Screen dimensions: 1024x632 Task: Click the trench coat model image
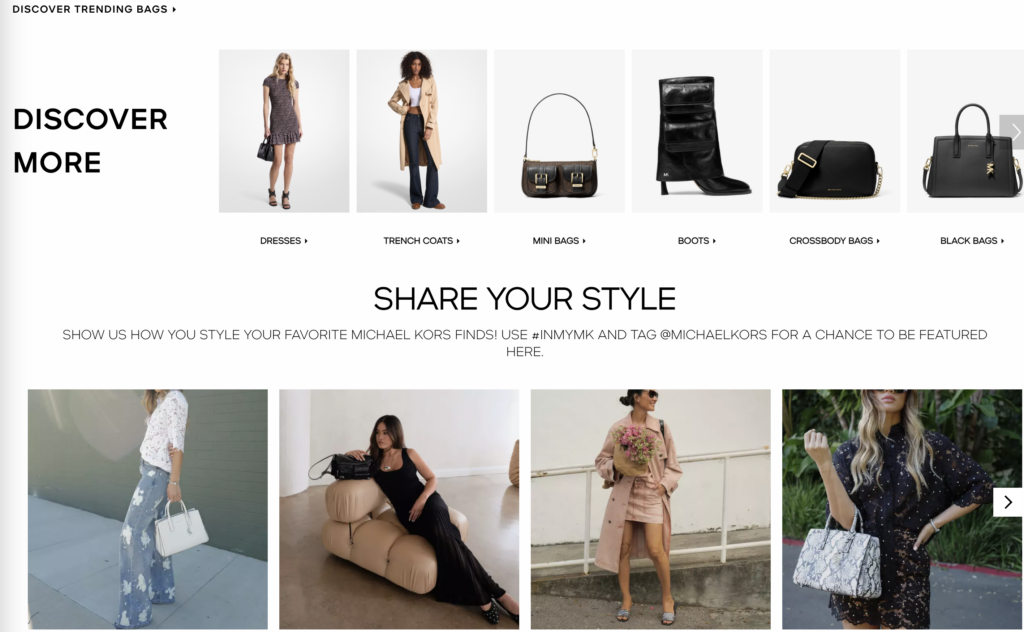[x=422, y=131]
